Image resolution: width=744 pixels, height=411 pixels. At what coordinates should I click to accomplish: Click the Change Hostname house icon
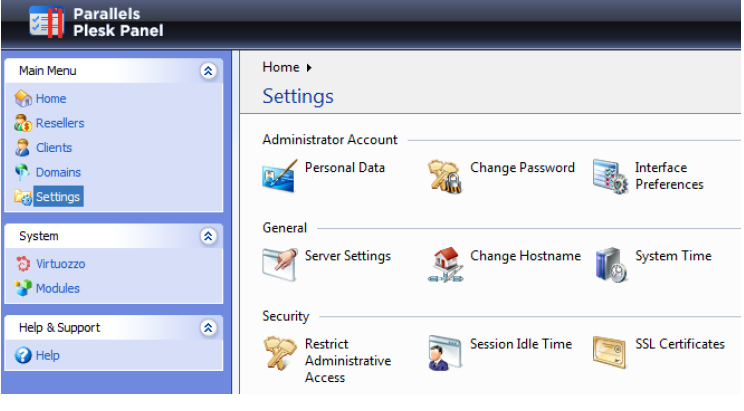point(445,264)
